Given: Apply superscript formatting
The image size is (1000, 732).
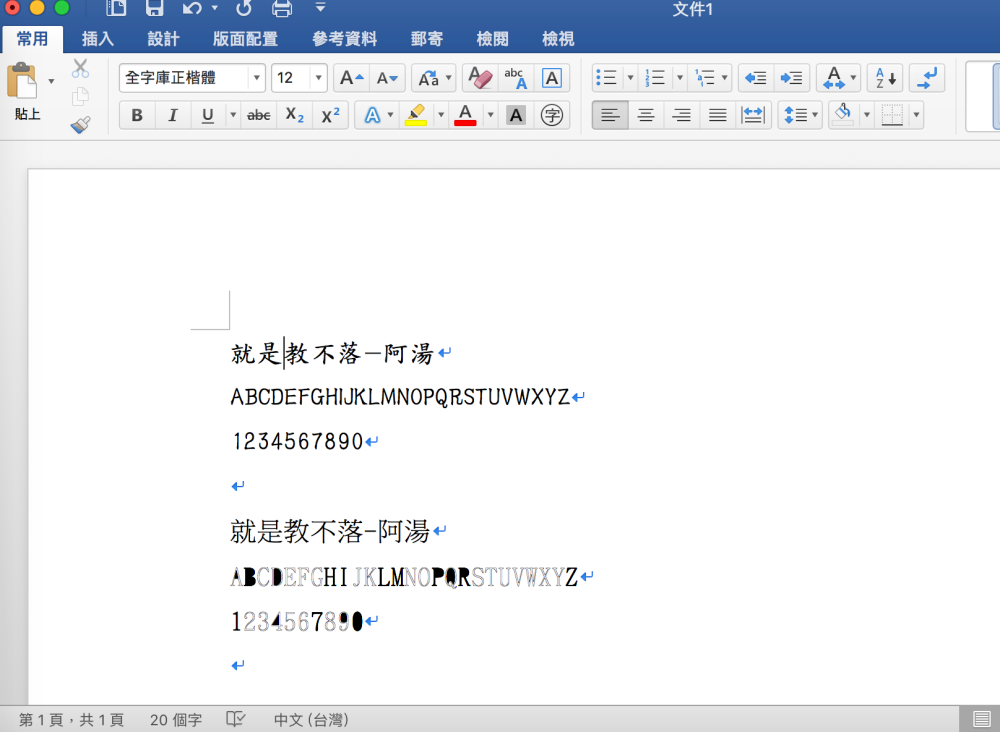Looking at the screenshot, I should point(330,115).
